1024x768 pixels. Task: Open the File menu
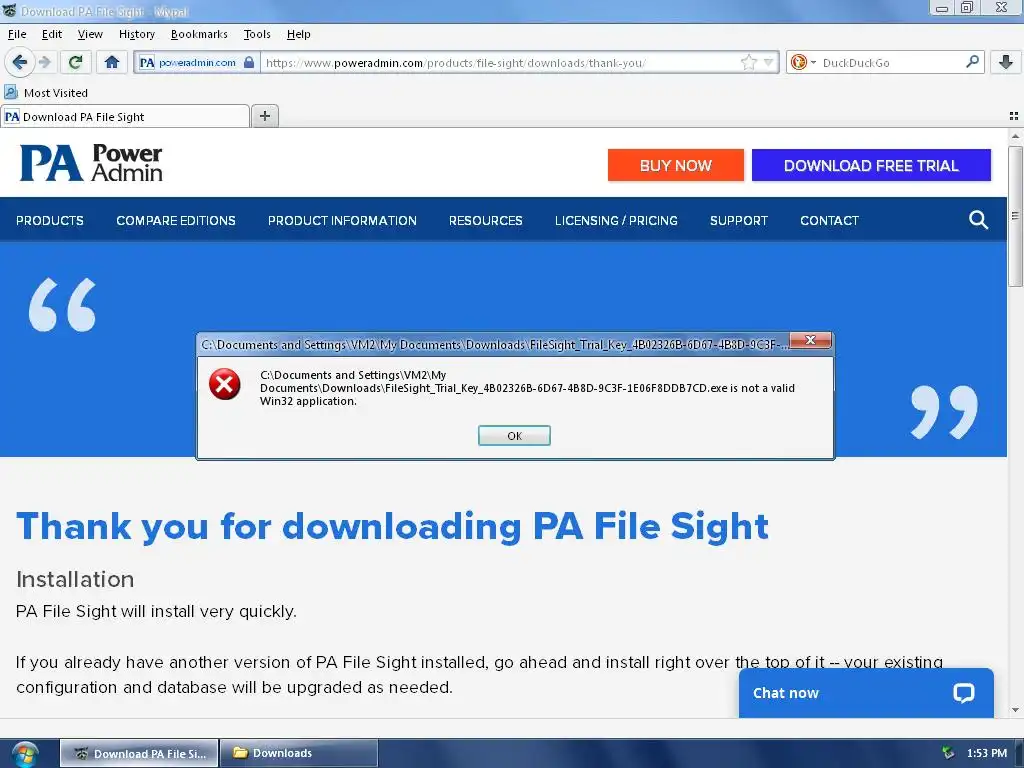[x=17, y=34]
